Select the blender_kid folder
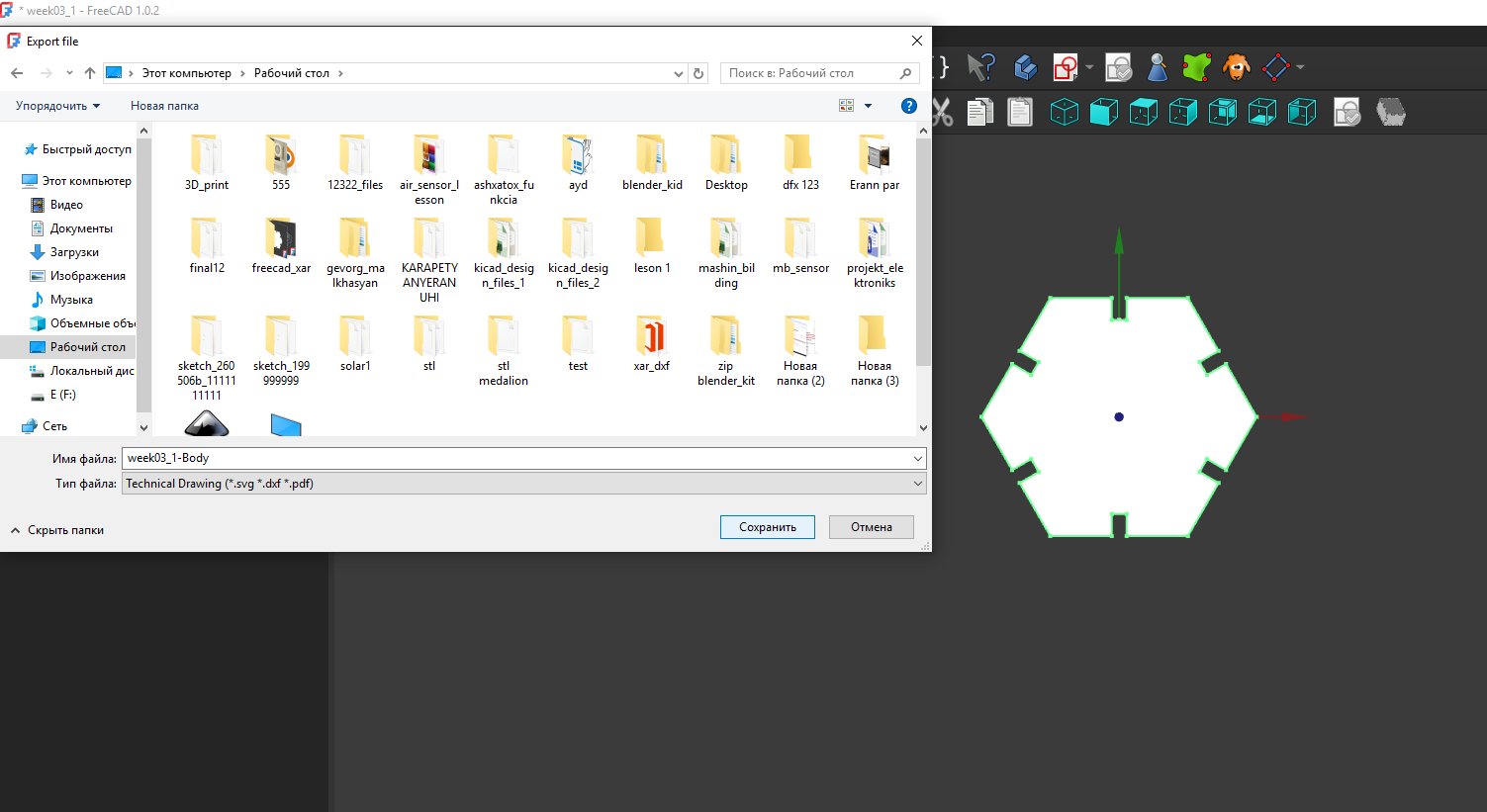 point(652,164)
